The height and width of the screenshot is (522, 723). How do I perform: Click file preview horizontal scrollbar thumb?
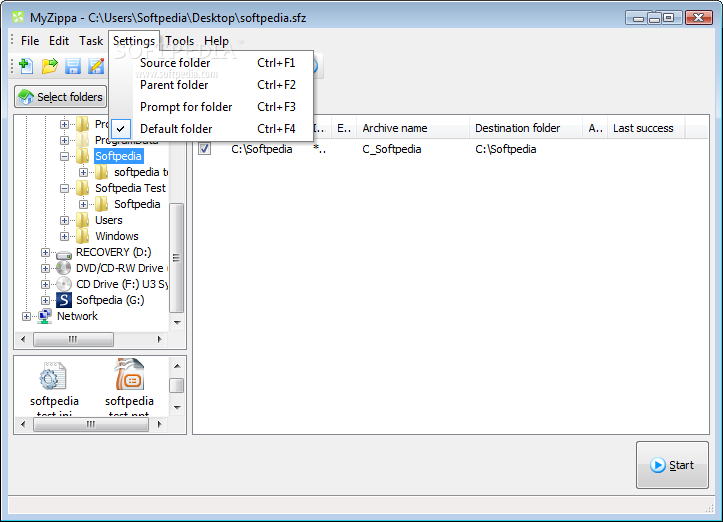91,424
